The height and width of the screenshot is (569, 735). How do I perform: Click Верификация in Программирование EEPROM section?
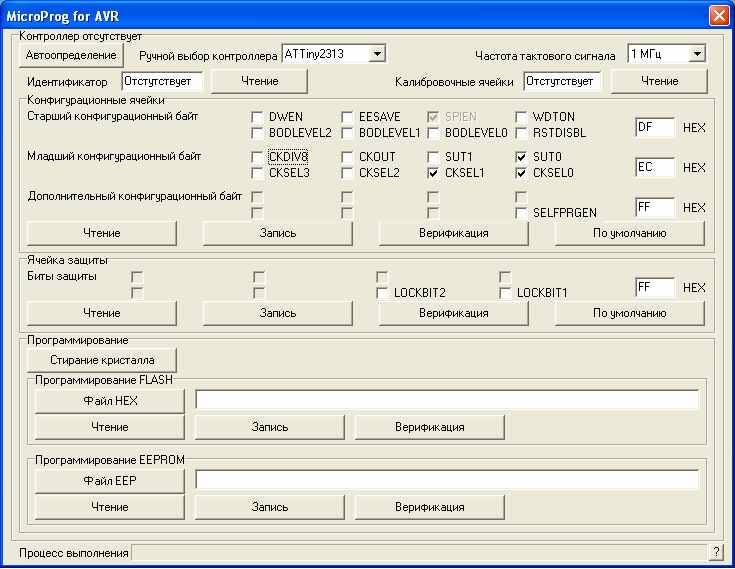429,507
